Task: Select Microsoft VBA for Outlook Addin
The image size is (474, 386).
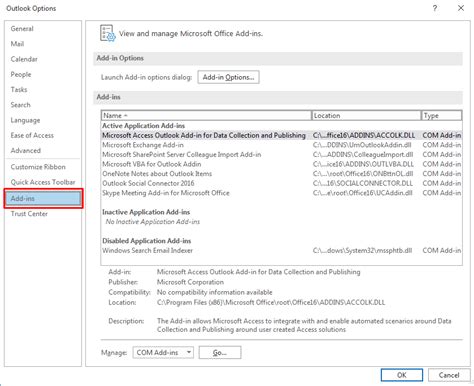Action: (281, 164)
